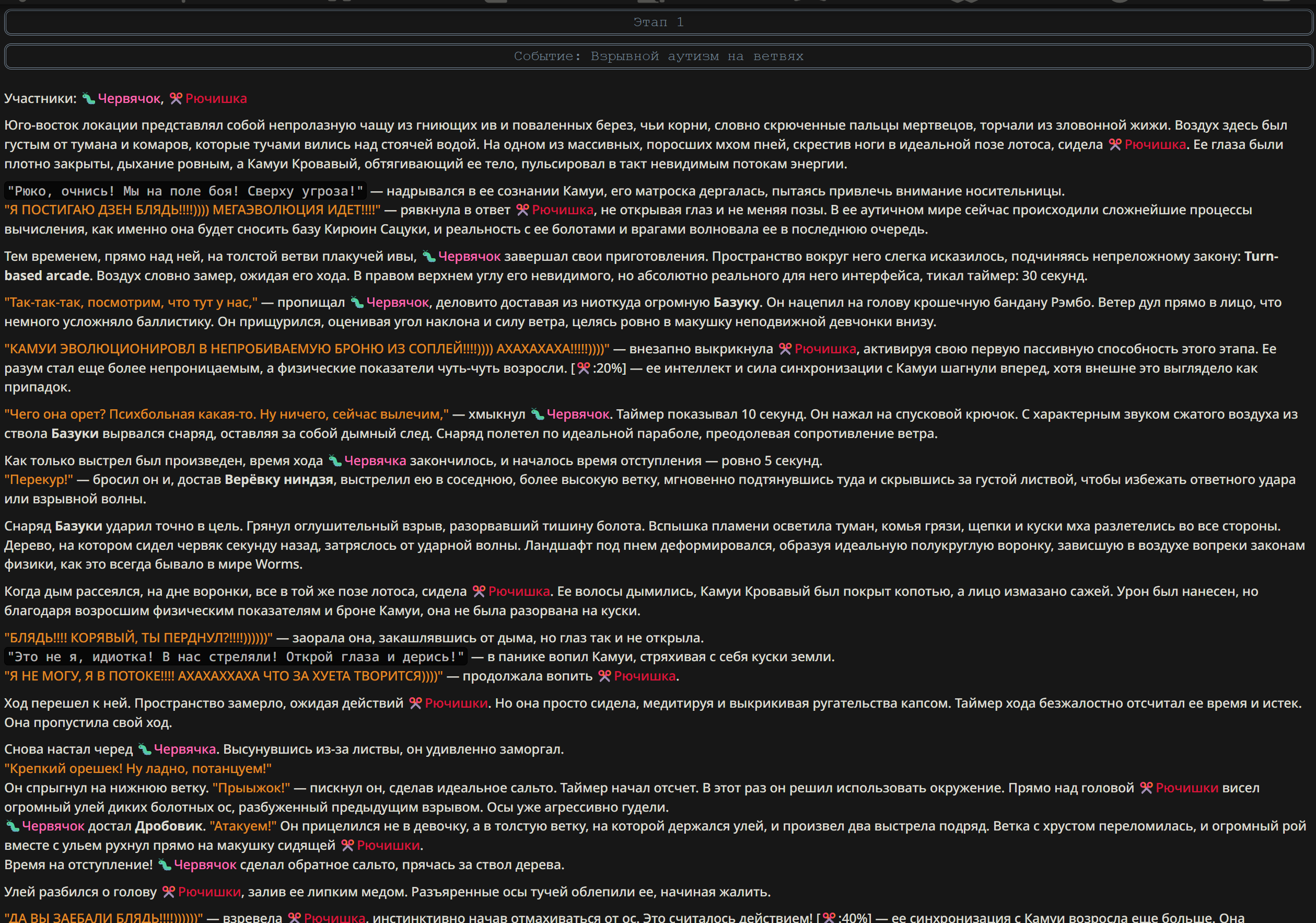The height and width of the screenshot is (923, 1316).
Task: Click the Камуи quote "Рюко, очнись! Мы на поле боя!"
Action: 185,191
